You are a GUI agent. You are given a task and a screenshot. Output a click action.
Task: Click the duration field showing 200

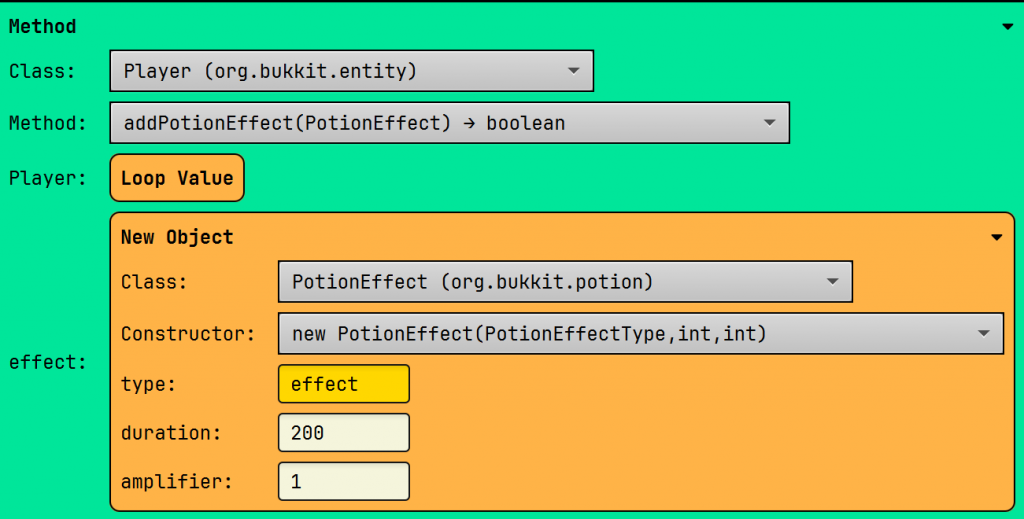pyautogui.click(x=343, y=433)
